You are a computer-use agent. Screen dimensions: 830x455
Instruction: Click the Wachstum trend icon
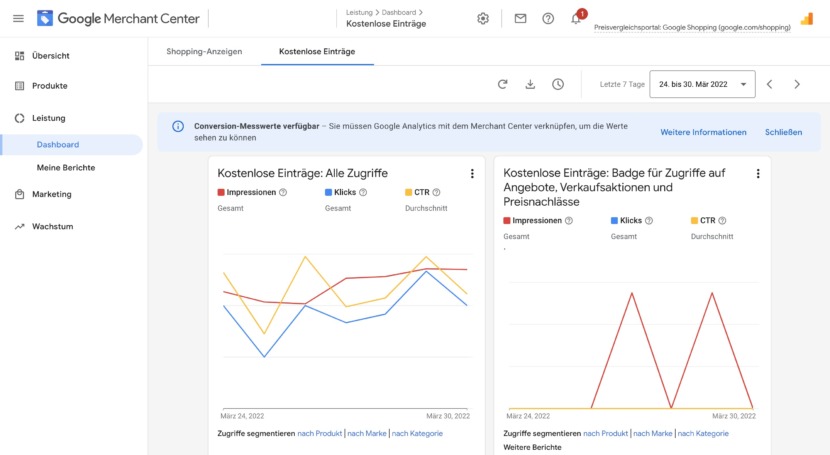[x=20, y=226]
